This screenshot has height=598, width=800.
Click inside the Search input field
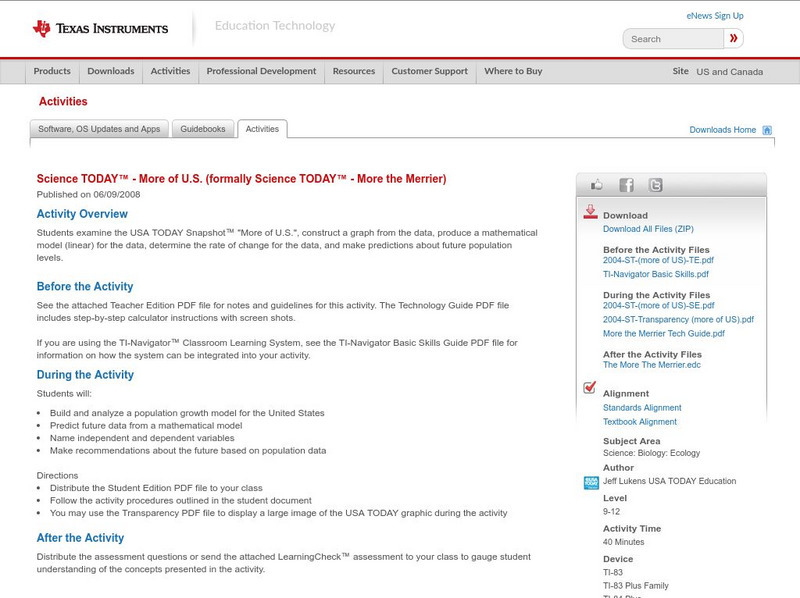671,39
